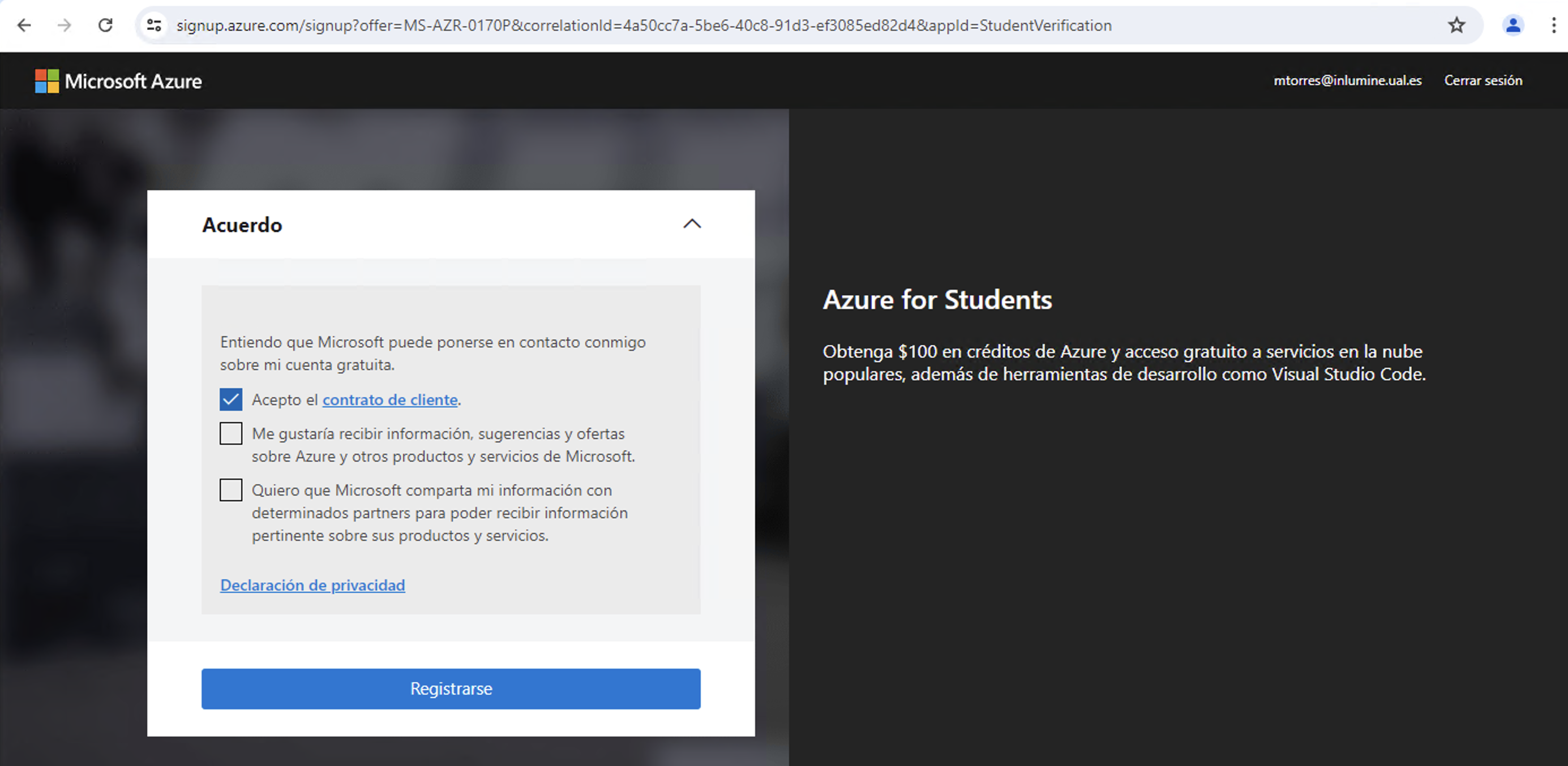
Task: Check the receive Azure offers information box
Action: tap(231, 434)
